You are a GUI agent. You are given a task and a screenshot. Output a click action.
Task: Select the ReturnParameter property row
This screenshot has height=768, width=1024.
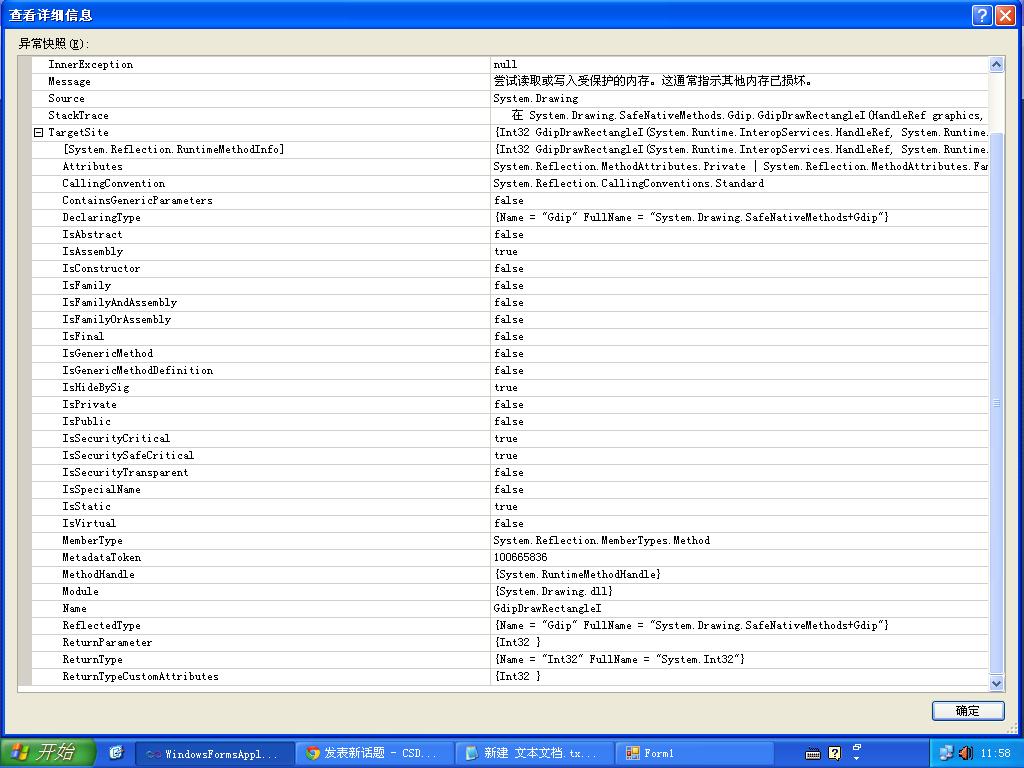pos(509,642)
